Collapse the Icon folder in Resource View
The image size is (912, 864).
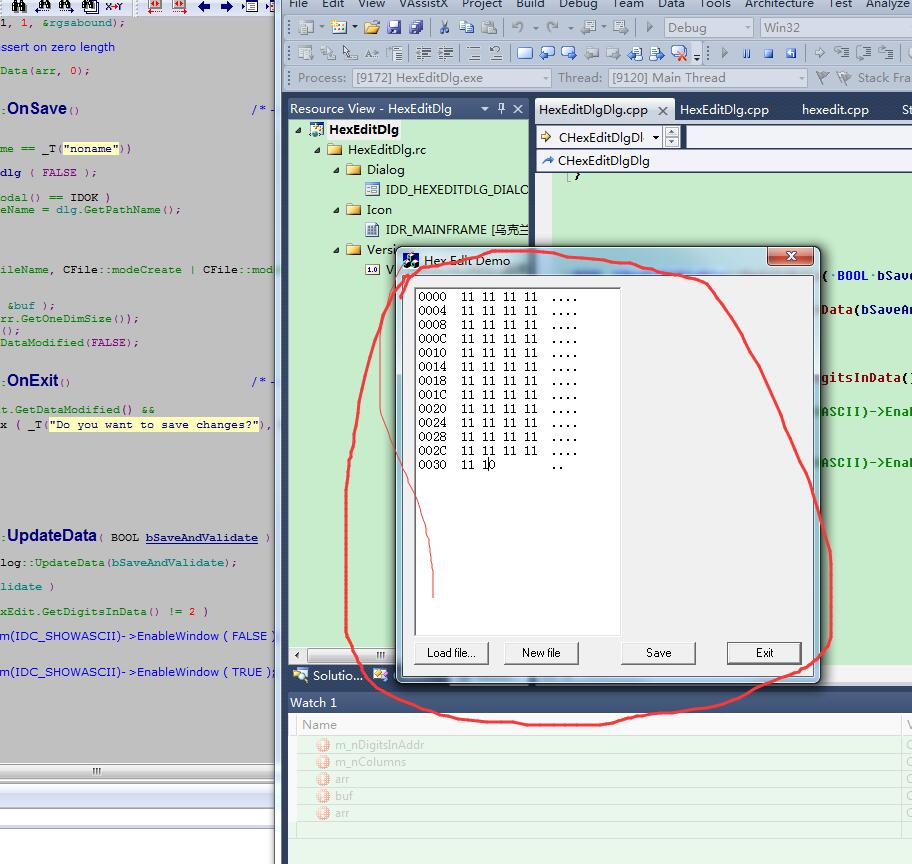point(337,210)
